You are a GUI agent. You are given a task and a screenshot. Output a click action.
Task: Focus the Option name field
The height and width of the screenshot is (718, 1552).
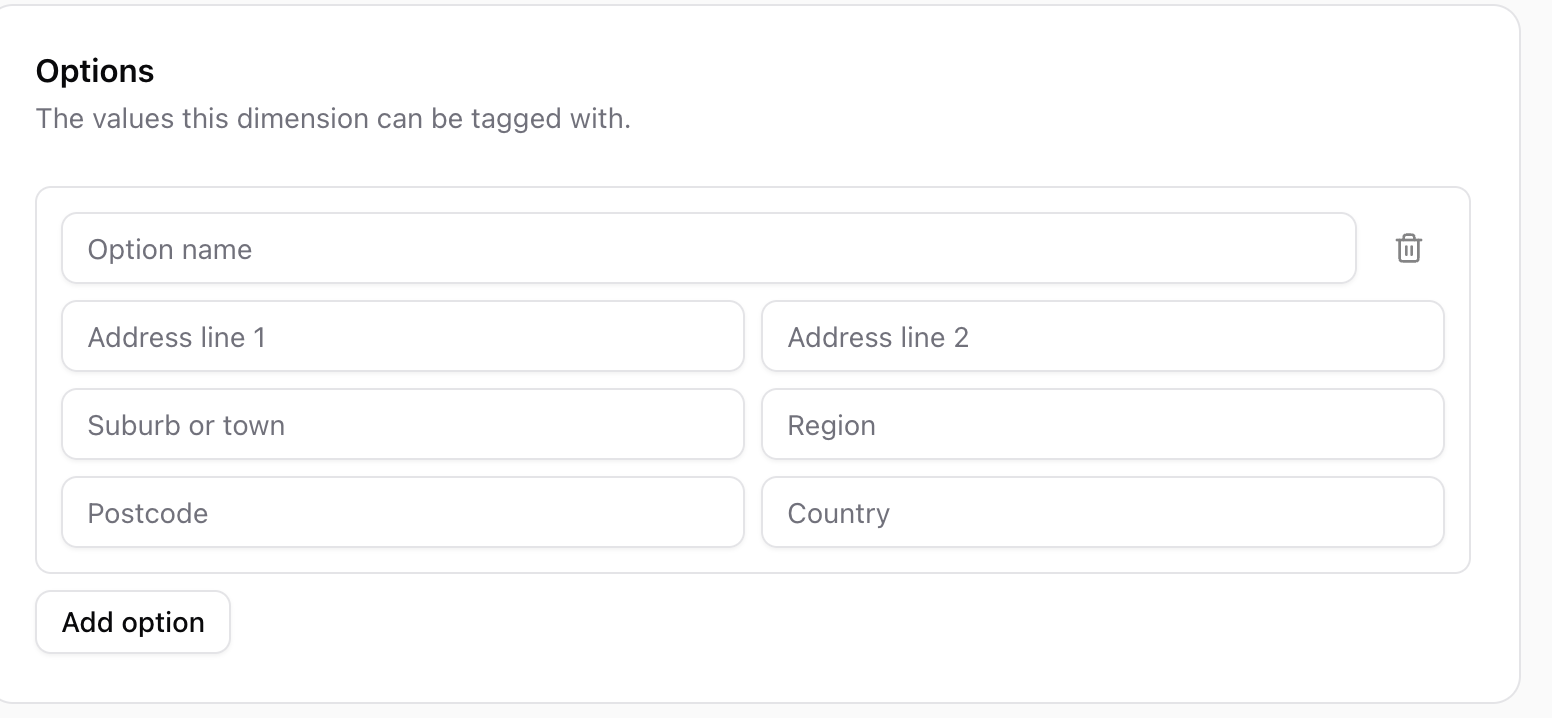[709, 248]
